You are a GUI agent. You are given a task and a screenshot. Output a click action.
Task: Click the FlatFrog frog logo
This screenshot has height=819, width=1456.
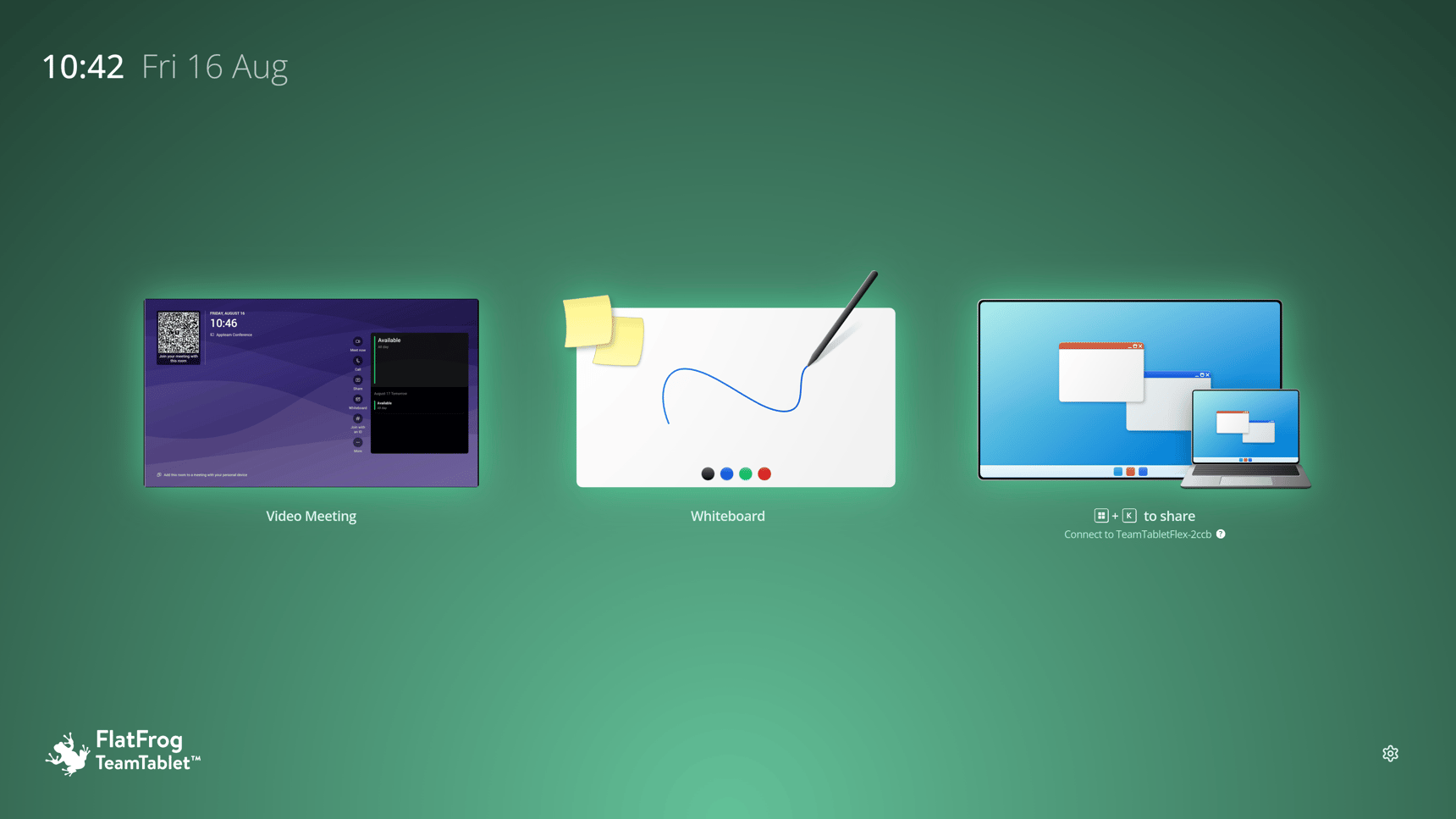pos(68,753)
